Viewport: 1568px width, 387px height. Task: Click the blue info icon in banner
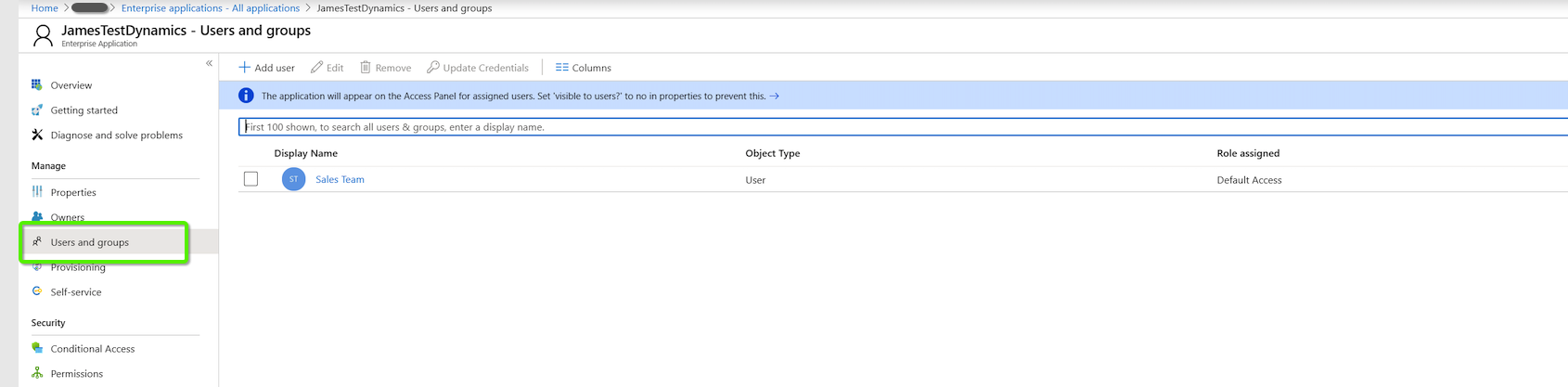(246, 96)
